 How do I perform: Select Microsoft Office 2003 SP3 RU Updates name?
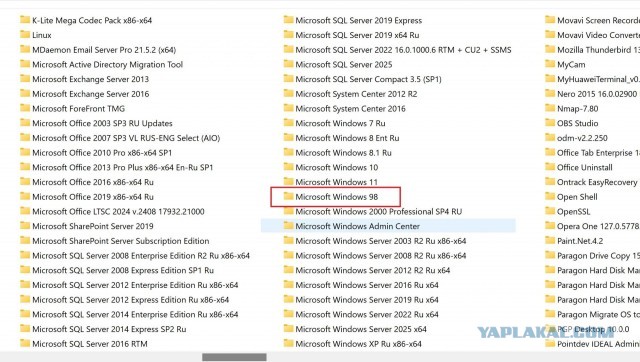(102, 123)
